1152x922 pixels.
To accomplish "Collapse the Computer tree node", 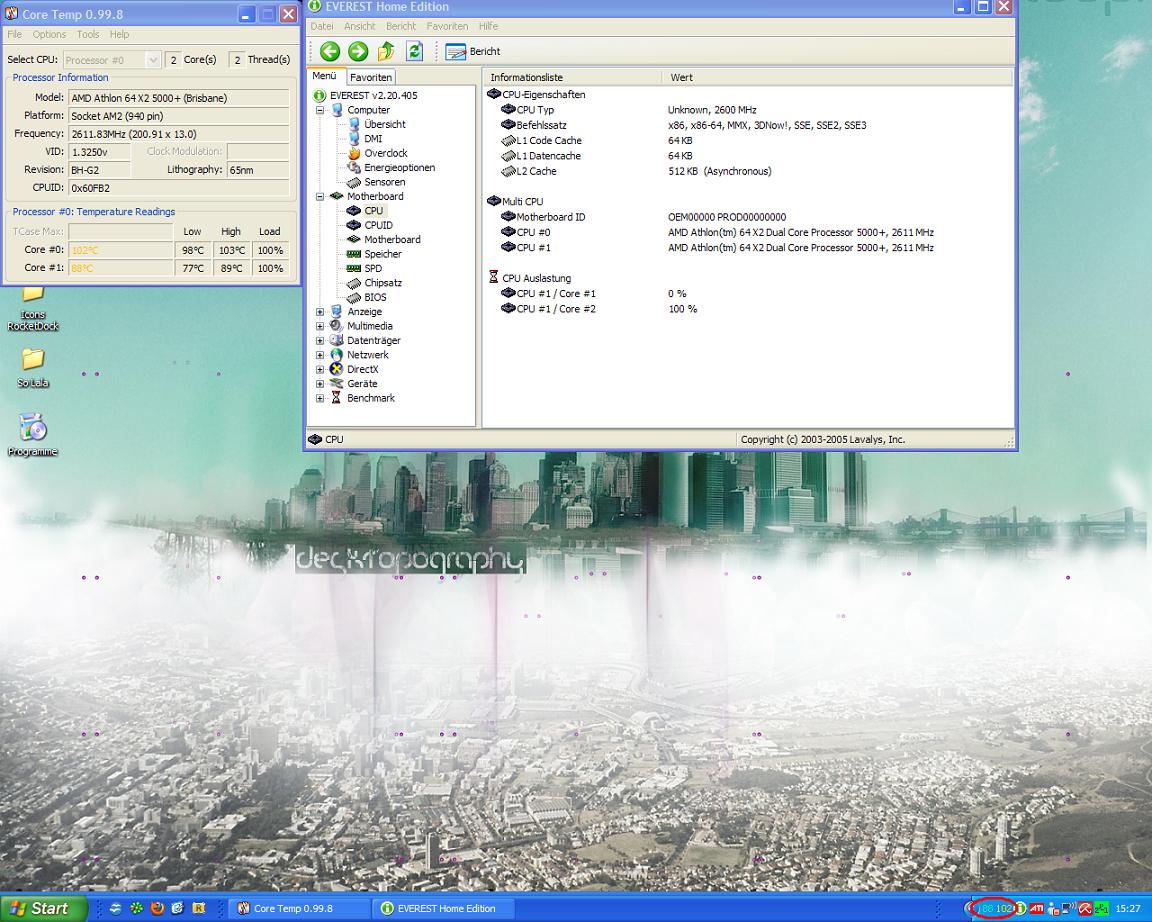I will 320,110.
